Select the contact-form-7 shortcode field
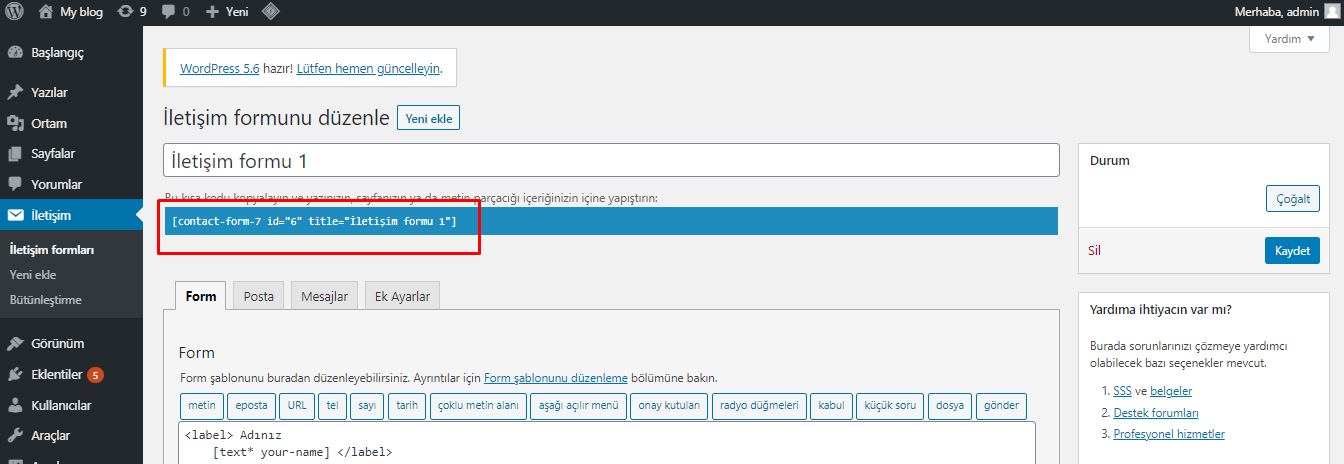This screenshot has width=1344, height=464. pos(611,221)
